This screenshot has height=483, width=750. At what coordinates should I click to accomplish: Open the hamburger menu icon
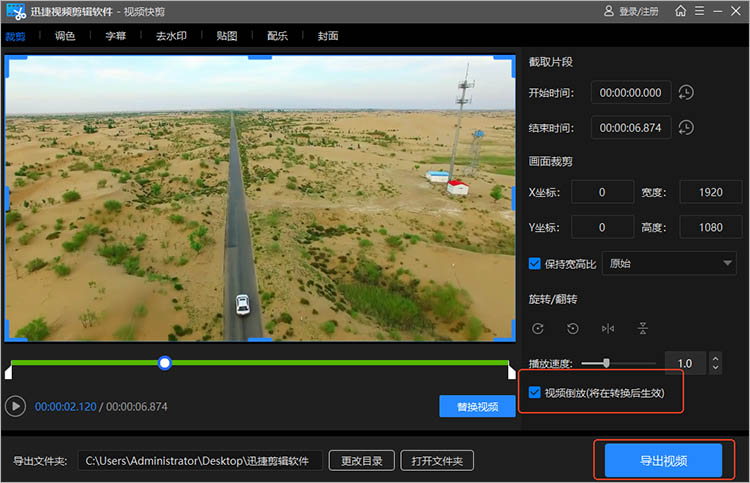click(699, 11)
